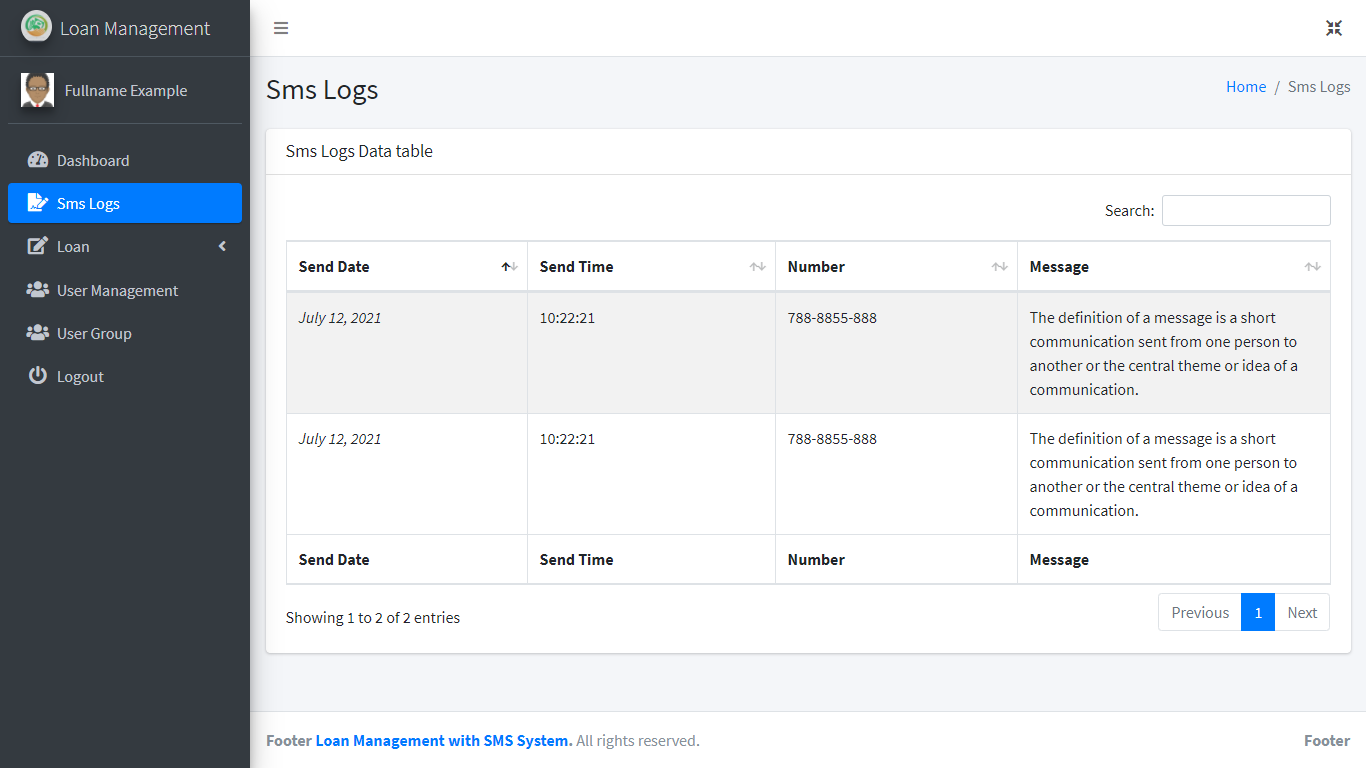Click Fullname Example user name
Image resolution: width=1366 pixels, height=768 pixels.
(126, 90)
